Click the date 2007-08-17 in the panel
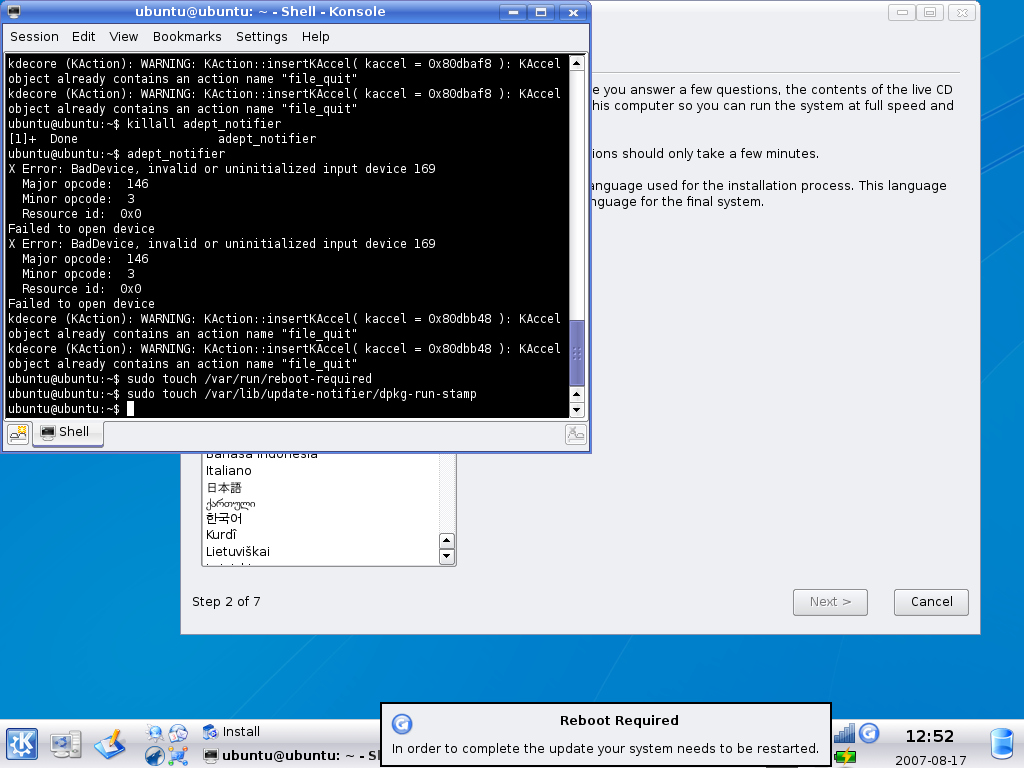Image resolution: width=1024 pixels, height=768 pixels. [x=930, y=760]
